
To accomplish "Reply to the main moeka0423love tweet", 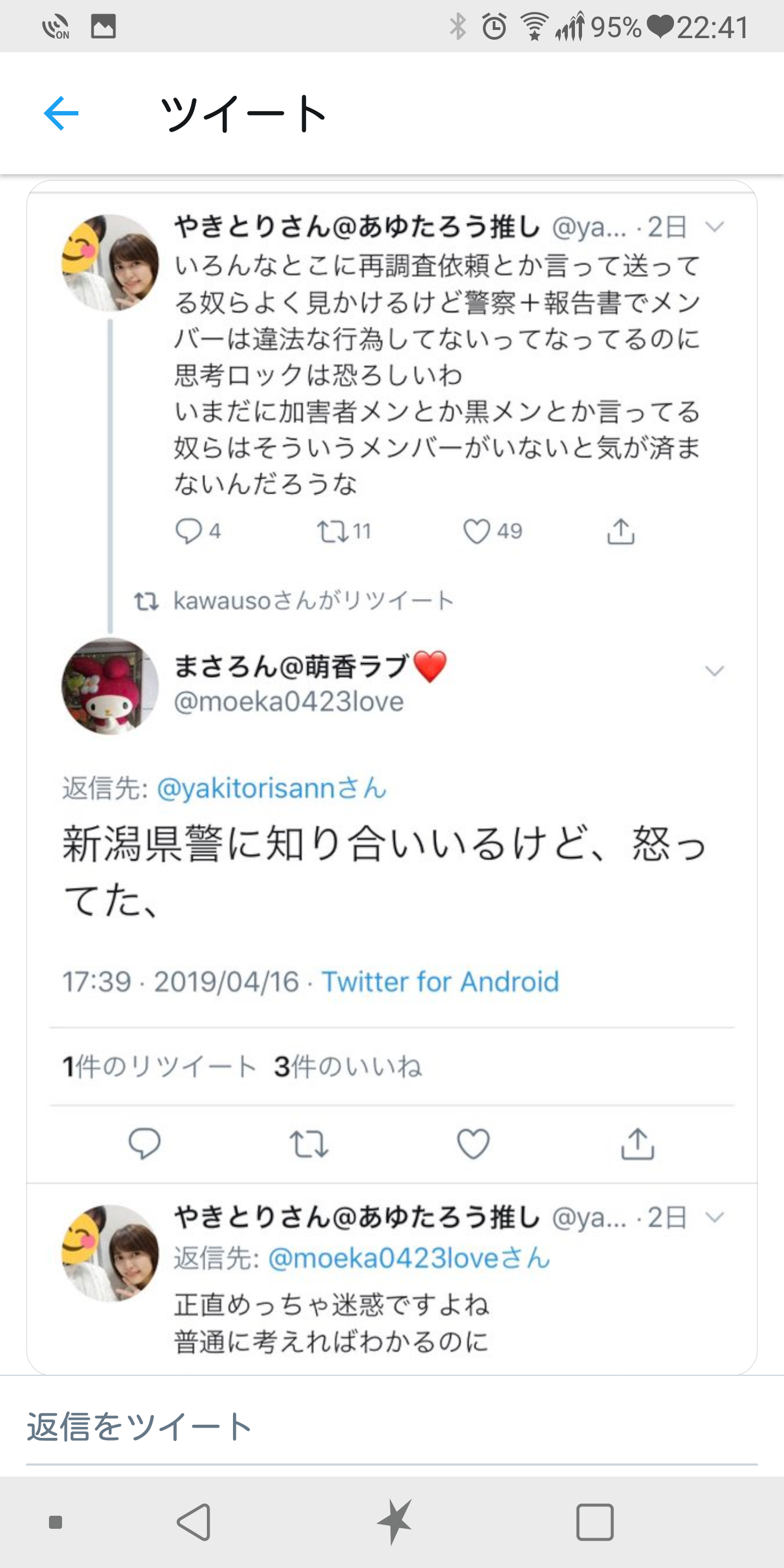I will click(x=144, y=1144).
